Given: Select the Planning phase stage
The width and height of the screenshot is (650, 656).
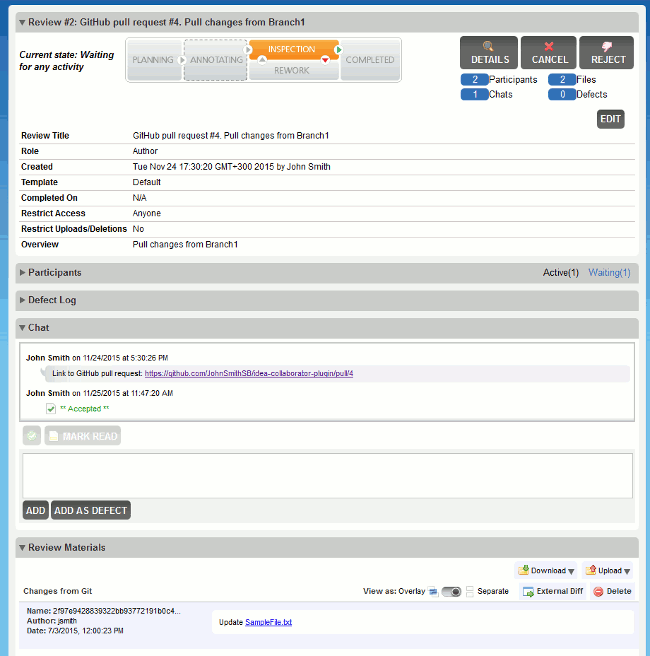Looking at the screenshot, I should [x=153, y=60].
